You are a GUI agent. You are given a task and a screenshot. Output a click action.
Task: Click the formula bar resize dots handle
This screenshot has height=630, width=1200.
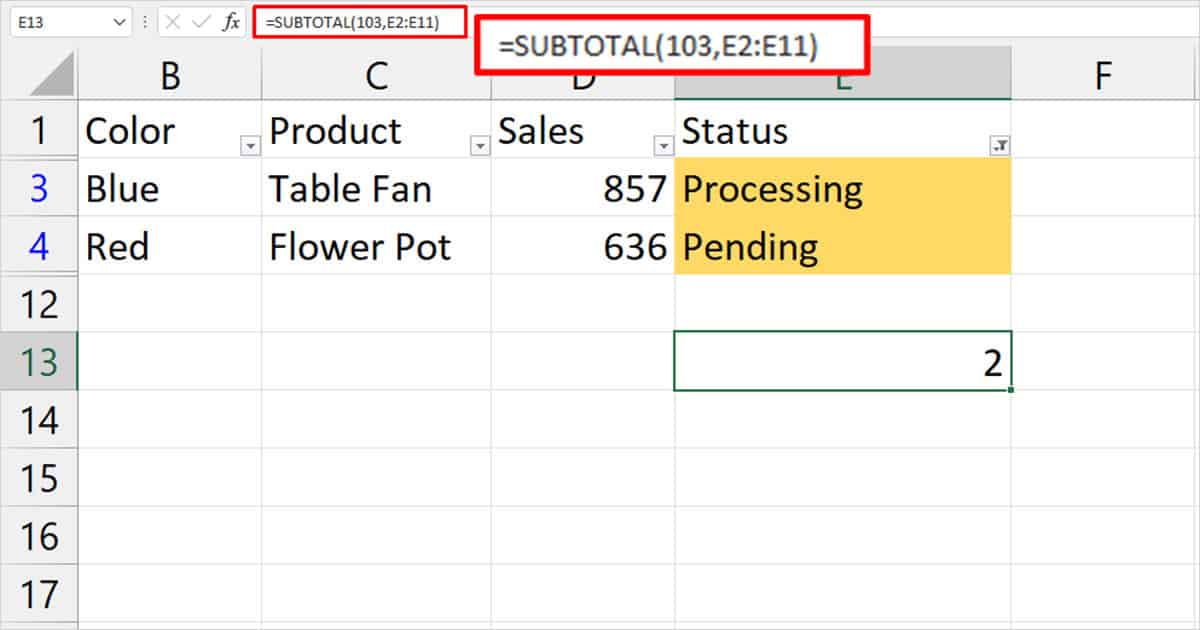(144, 21)
